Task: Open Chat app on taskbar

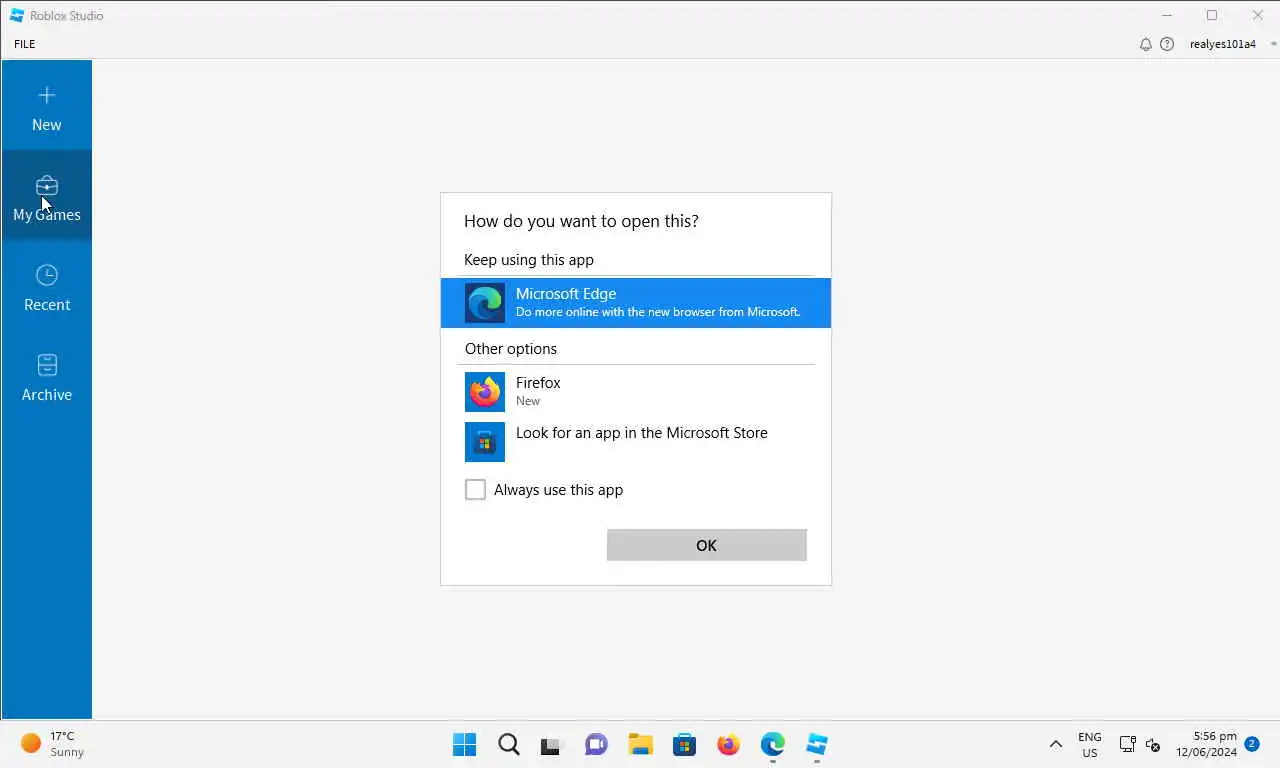Action: pyautogui.click(x=597, y=745)
